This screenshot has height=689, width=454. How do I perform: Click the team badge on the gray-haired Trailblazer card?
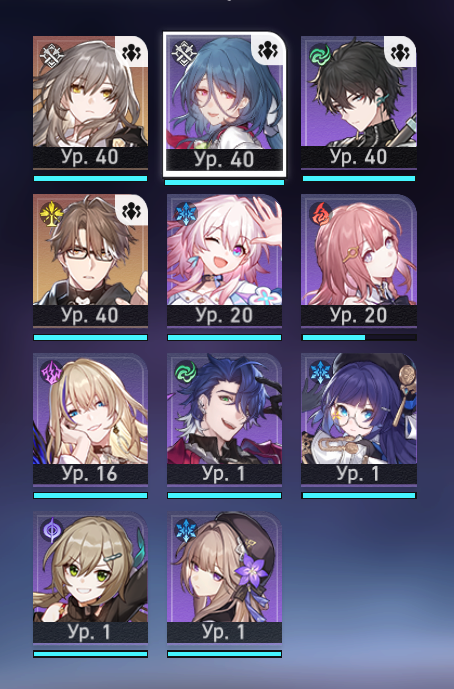point(131,52)
